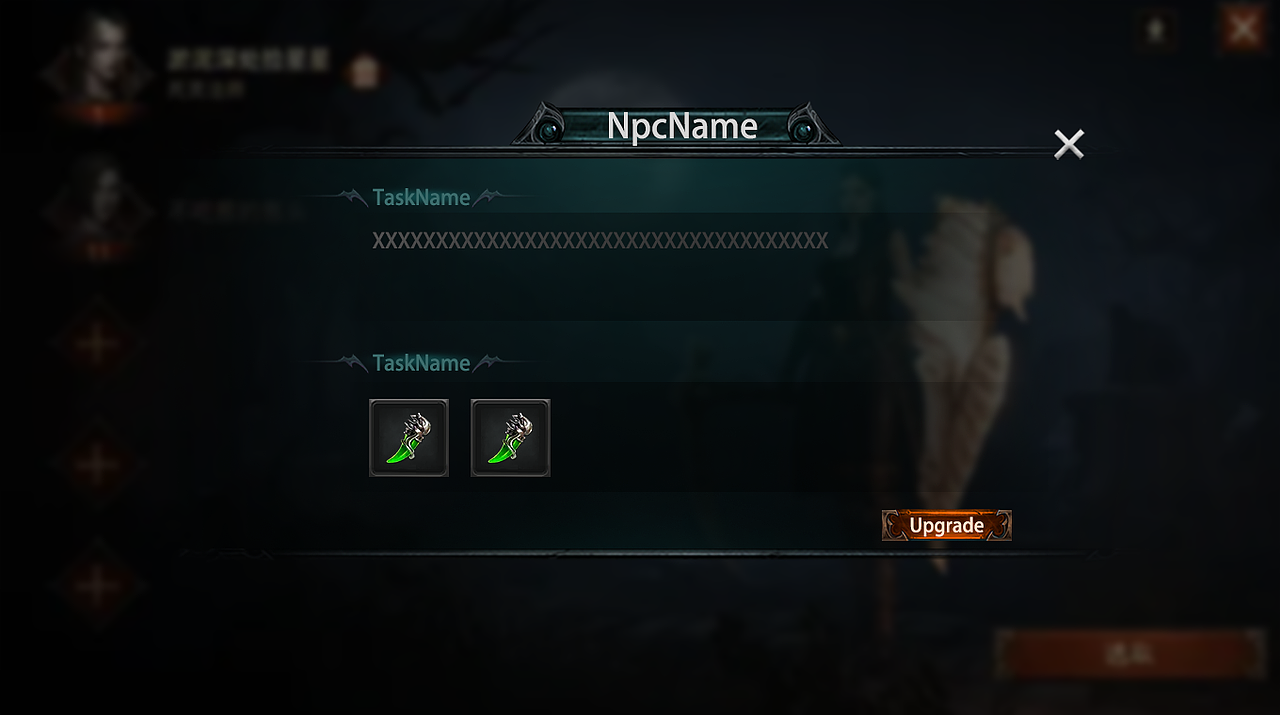
Task: Select the top character portrait in sidebar
Action: 97,65
